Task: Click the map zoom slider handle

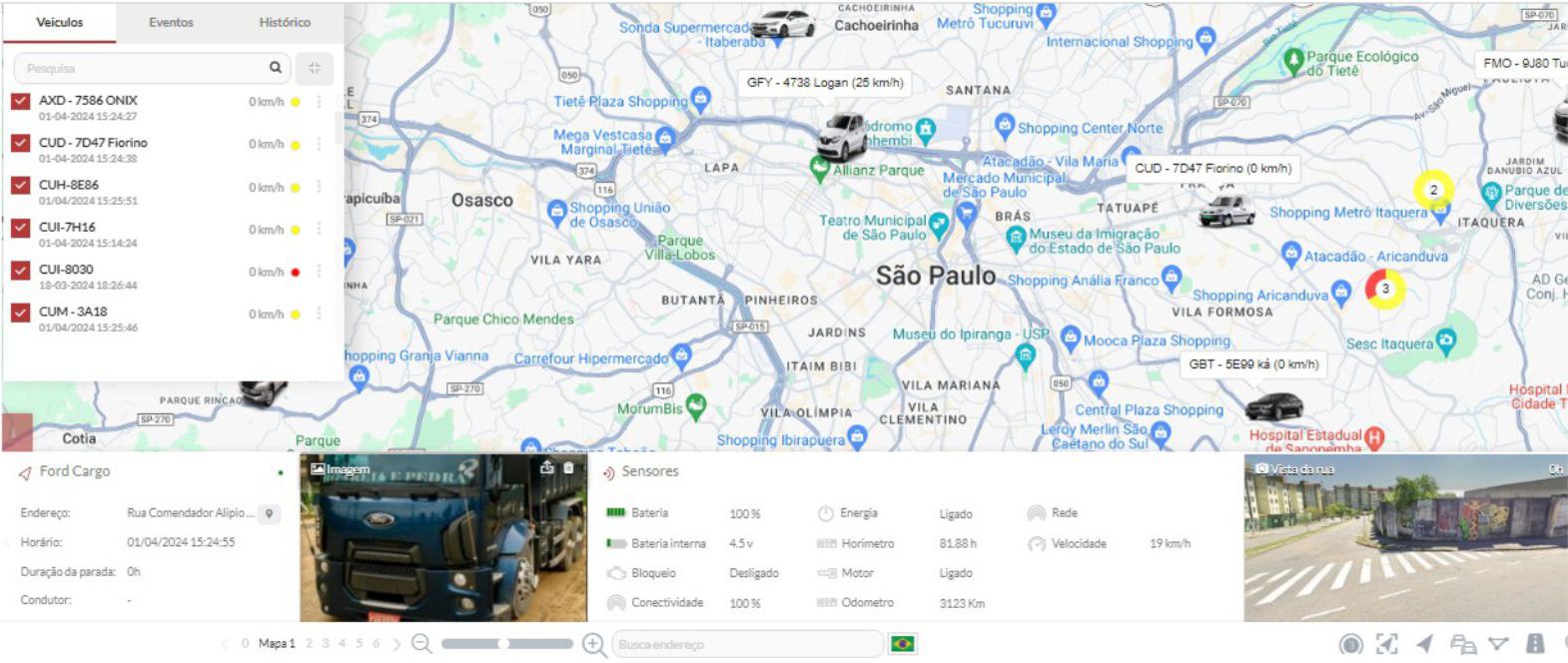Action: click(504, 644)
